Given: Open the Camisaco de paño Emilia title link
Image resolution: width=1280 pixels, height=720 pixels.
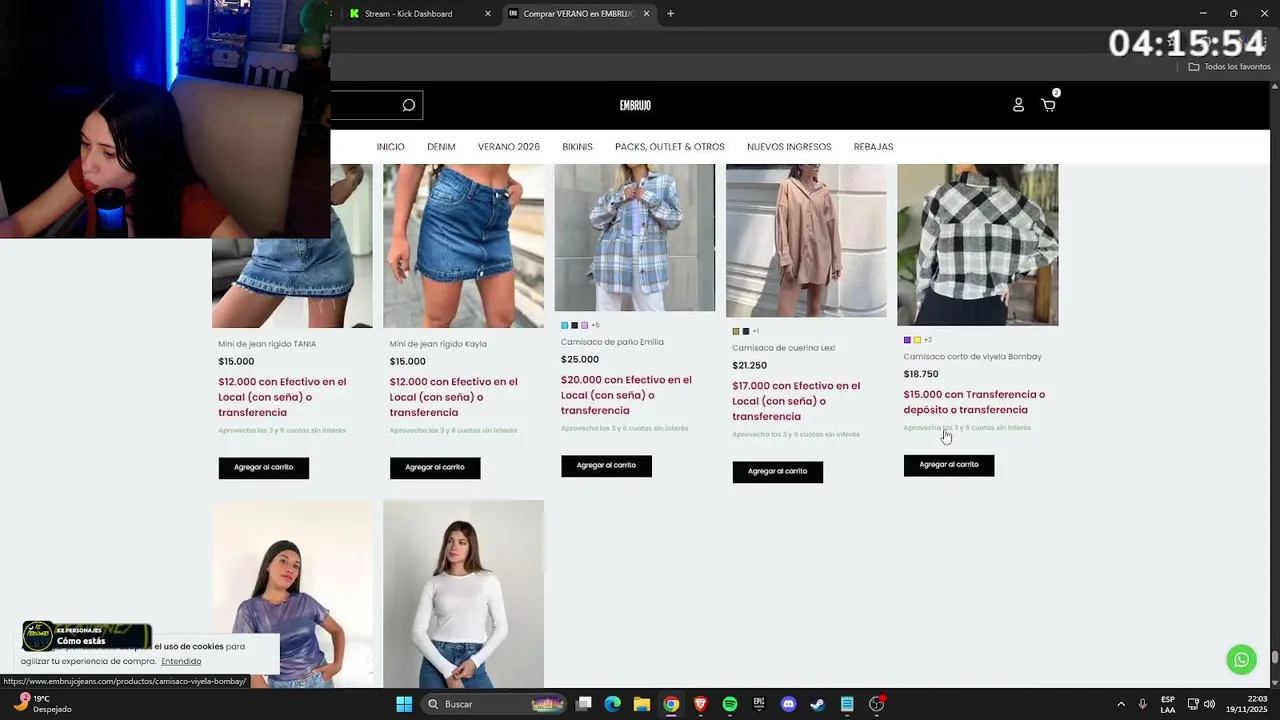Looking at the screenshot, I should click(612, 342).
